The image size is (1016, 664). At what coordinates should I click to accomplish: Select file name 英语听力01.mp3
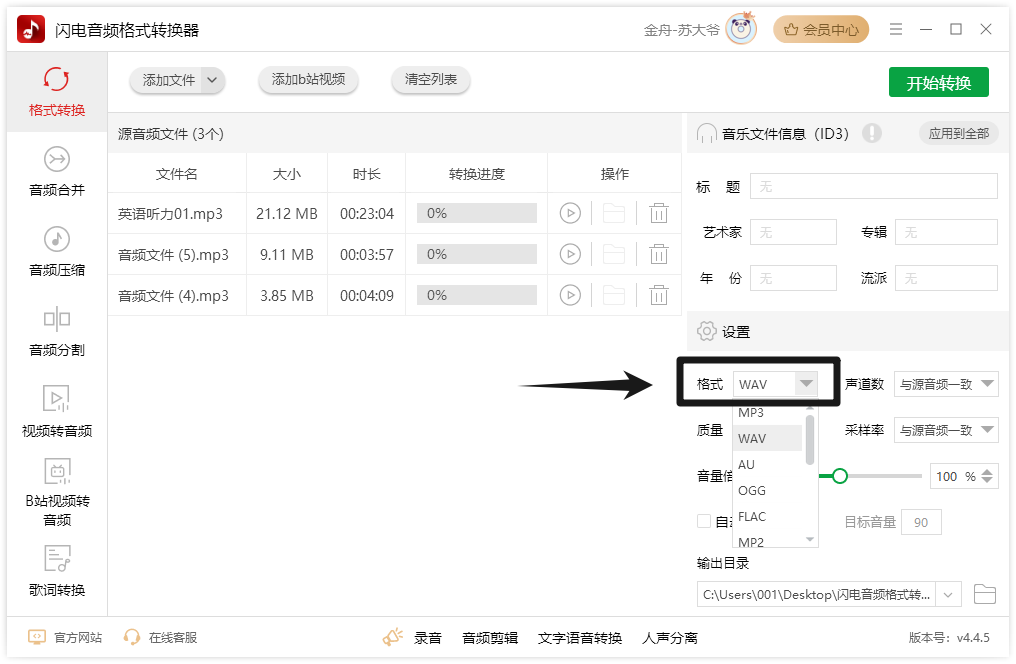170,214
